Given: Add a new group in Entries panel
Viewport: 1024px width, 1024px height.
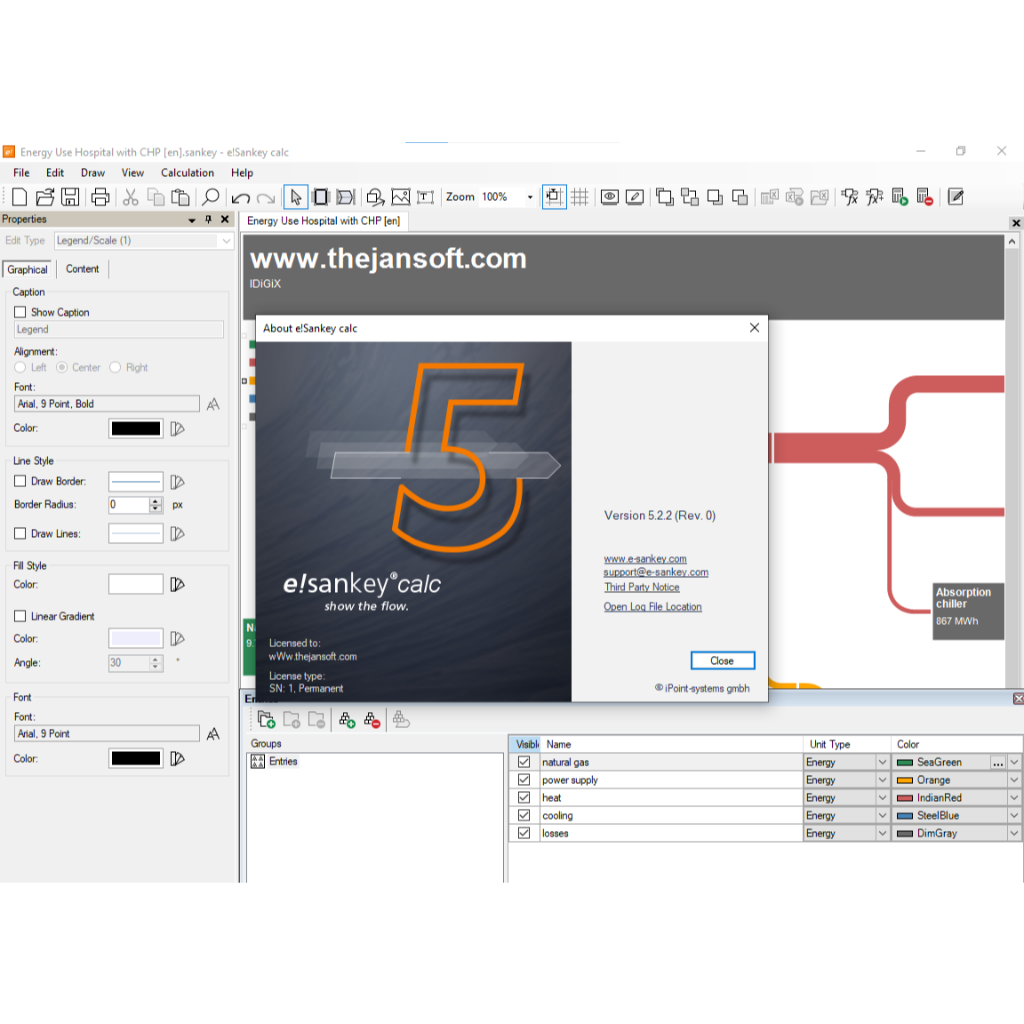Looking at the screenshot, I should [x=266, y=720].
